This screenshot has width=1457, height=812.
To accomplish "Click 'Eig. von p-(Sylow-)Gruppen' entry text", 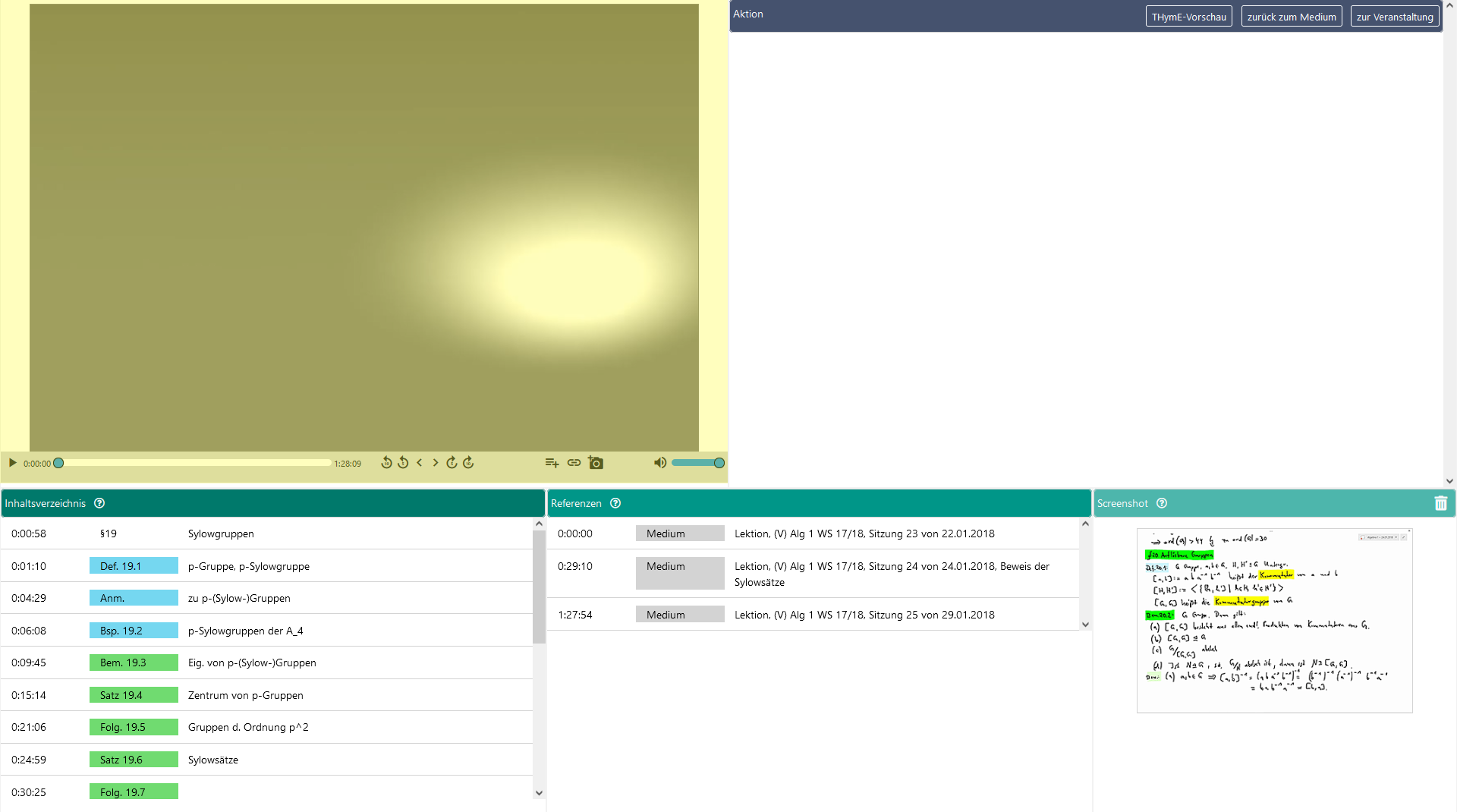I will point(252,663).
